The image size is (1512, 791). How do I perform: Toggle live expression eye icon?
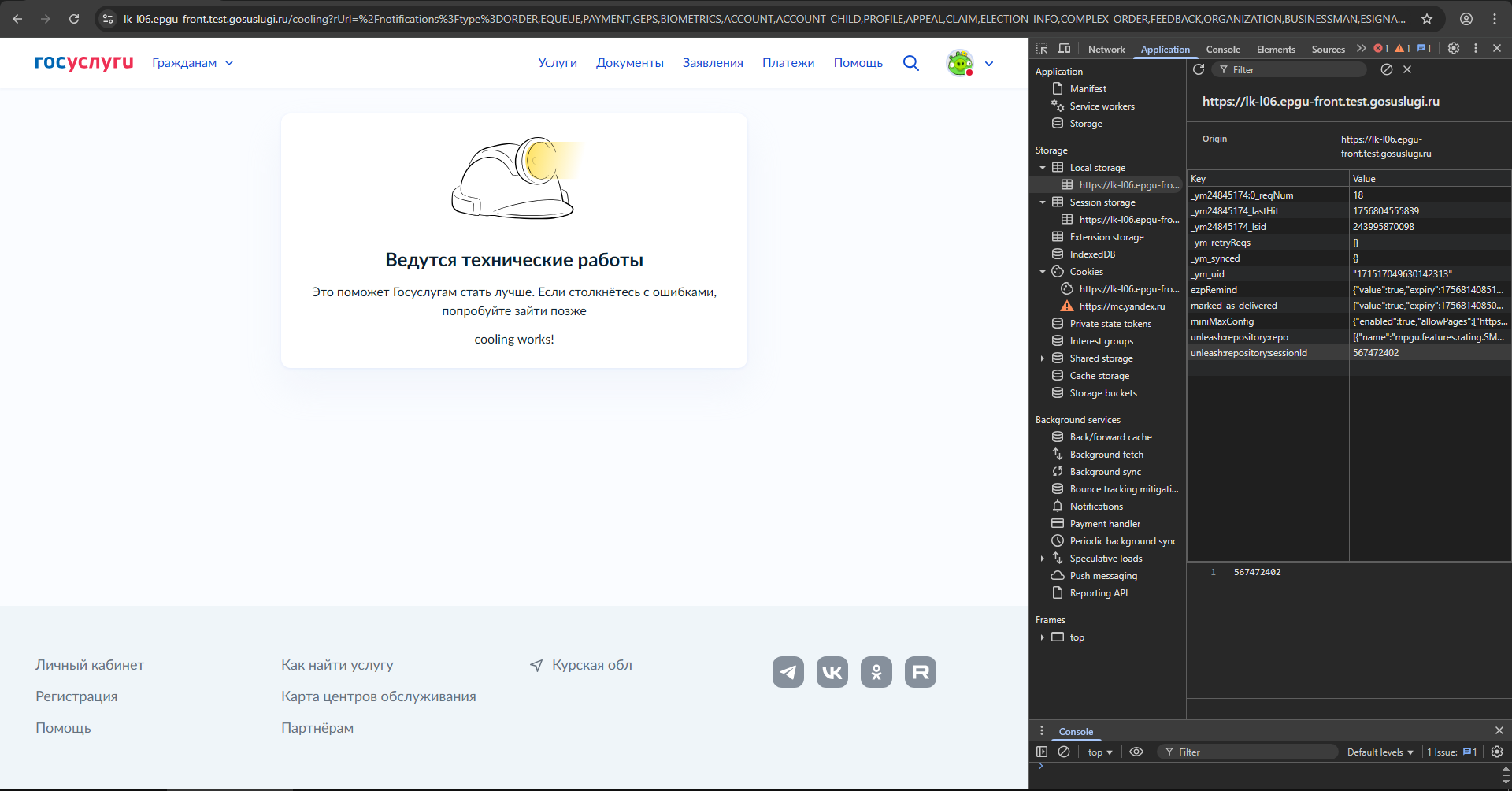[1136, 752]
